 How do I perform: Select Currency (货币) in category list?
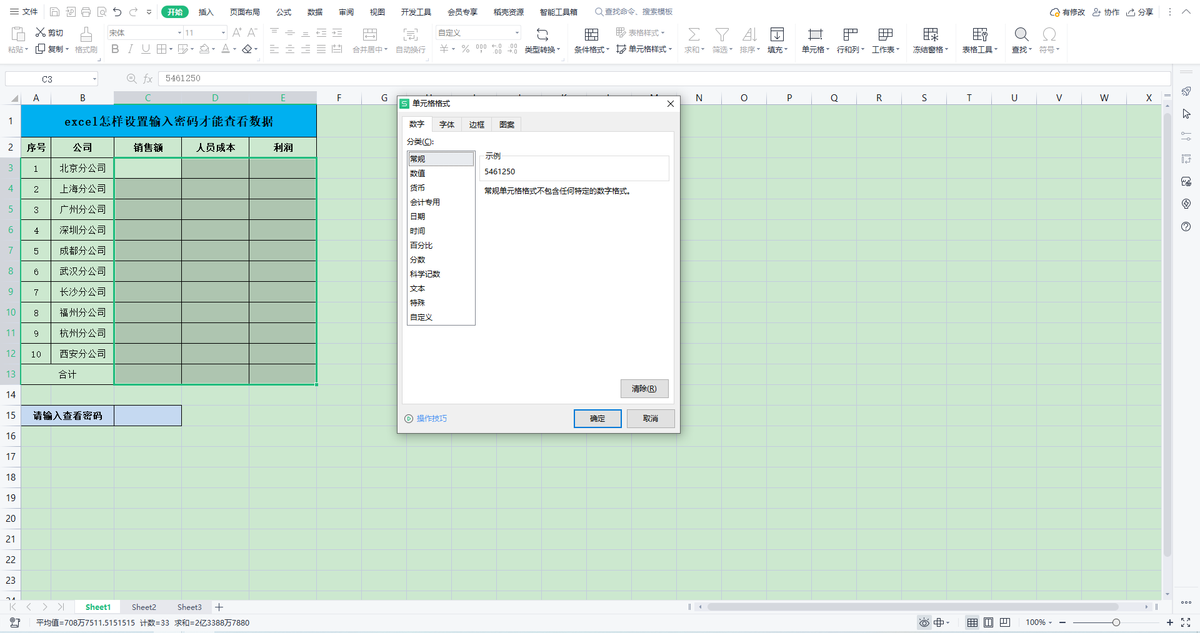441,187
